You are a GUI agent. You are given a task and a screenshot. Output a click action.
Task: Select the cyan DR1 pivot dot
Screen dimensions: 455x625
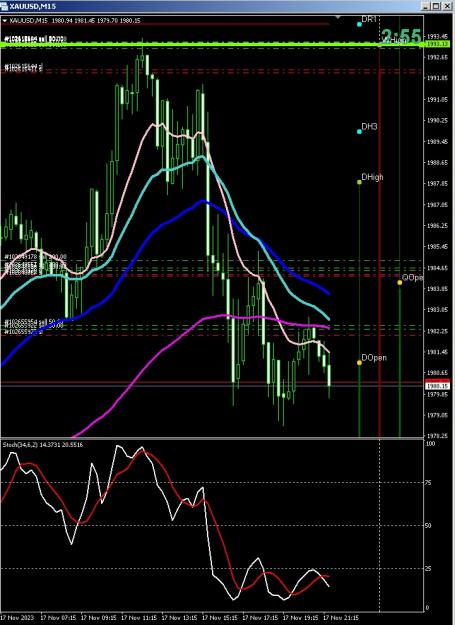coord(359,24)
